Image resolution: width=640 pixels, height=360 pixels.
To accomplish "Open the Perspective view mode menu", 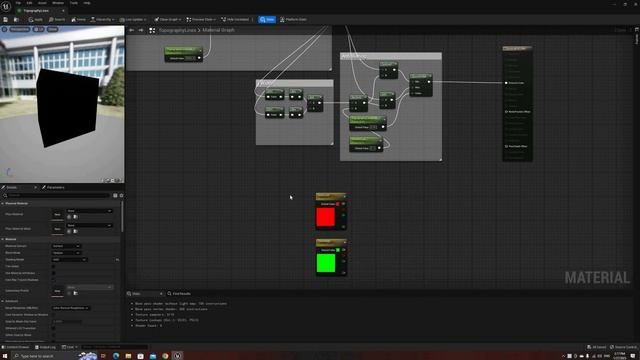I will (19, 29).
